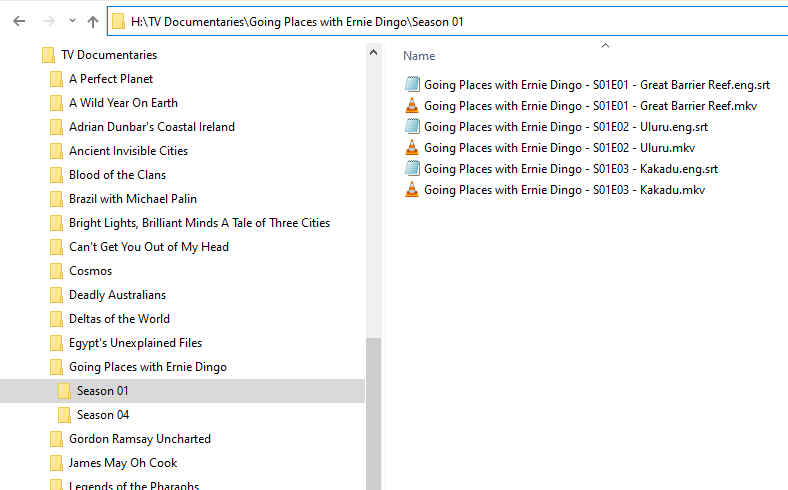Open Can't Get You Out of My Head
The height and width of the screenshot is (490, 788).
point(149,247)
